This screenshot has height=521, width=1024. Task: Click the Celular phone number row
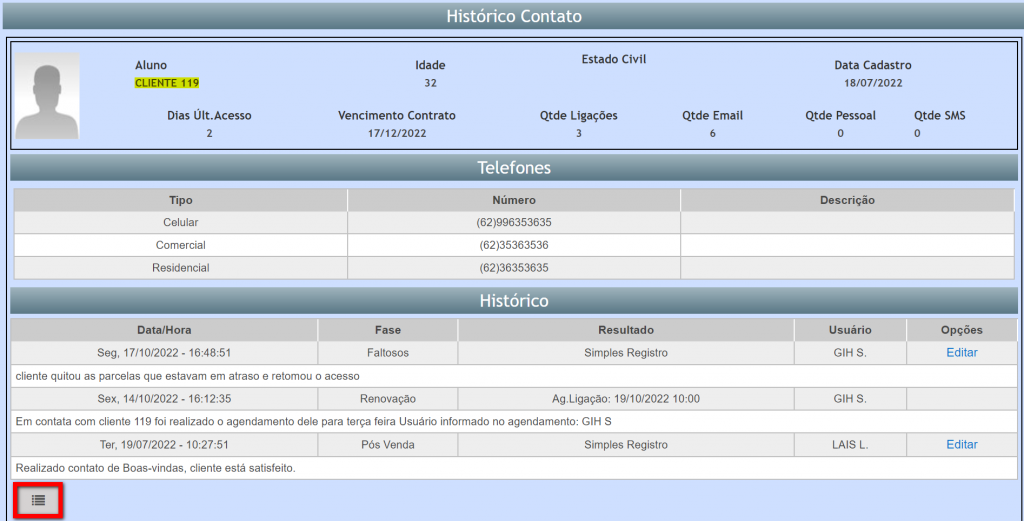(x=514, y=222)
